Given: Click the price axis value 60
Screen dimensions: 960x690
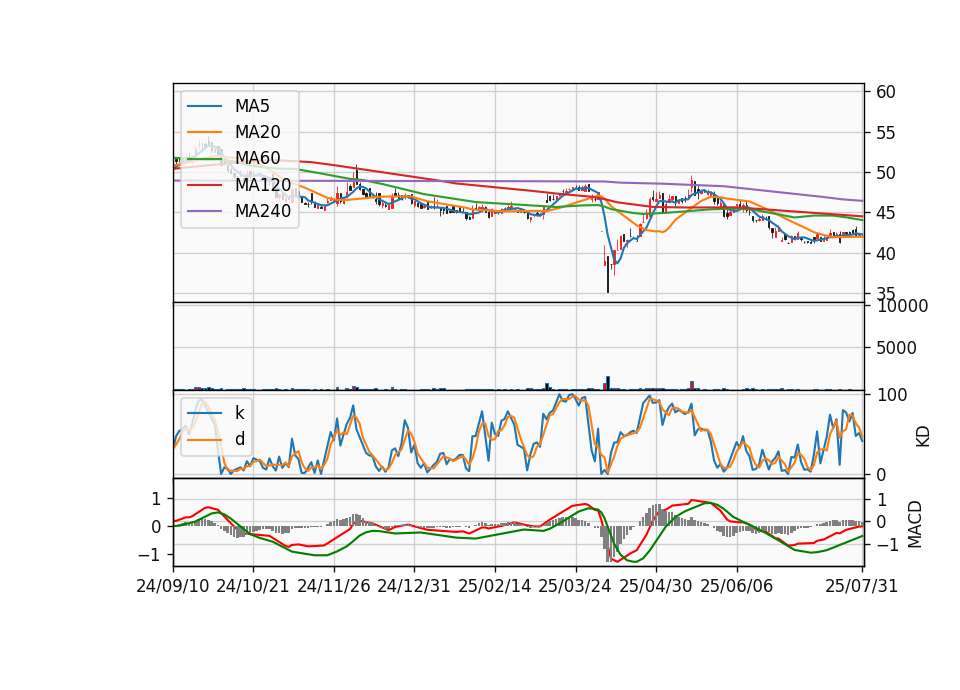Looking at the screenshot, I should click(886, 92).
